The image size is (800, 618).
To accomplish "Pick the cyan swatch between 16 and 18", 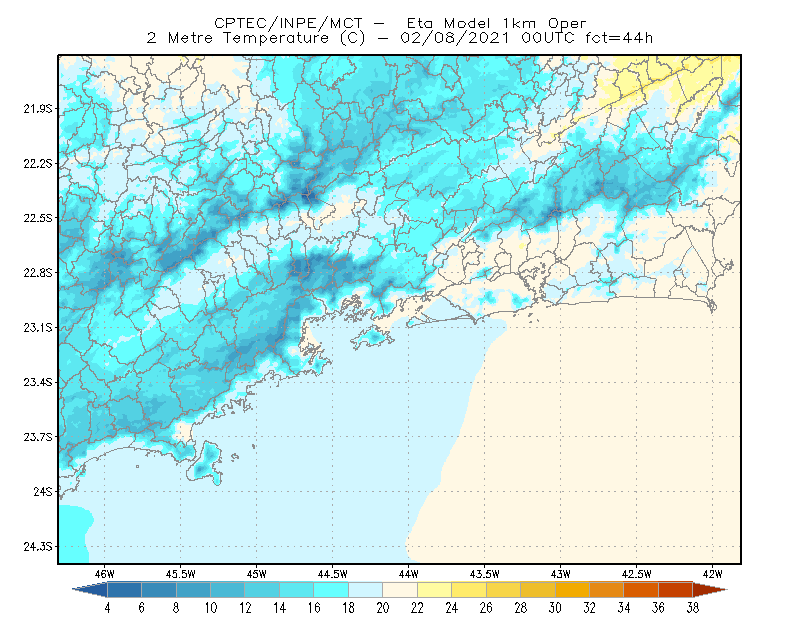I will 331,590.
